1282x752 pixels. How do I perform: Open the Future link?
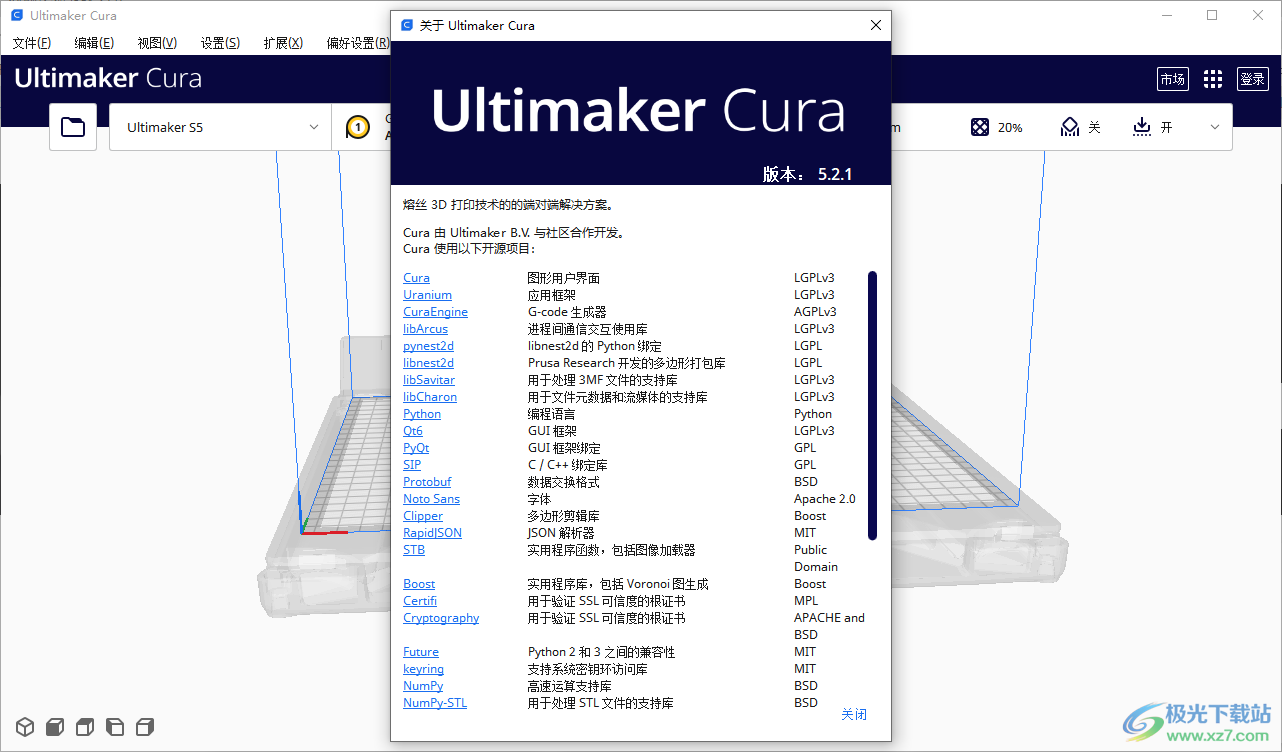(x=421, y=652)
